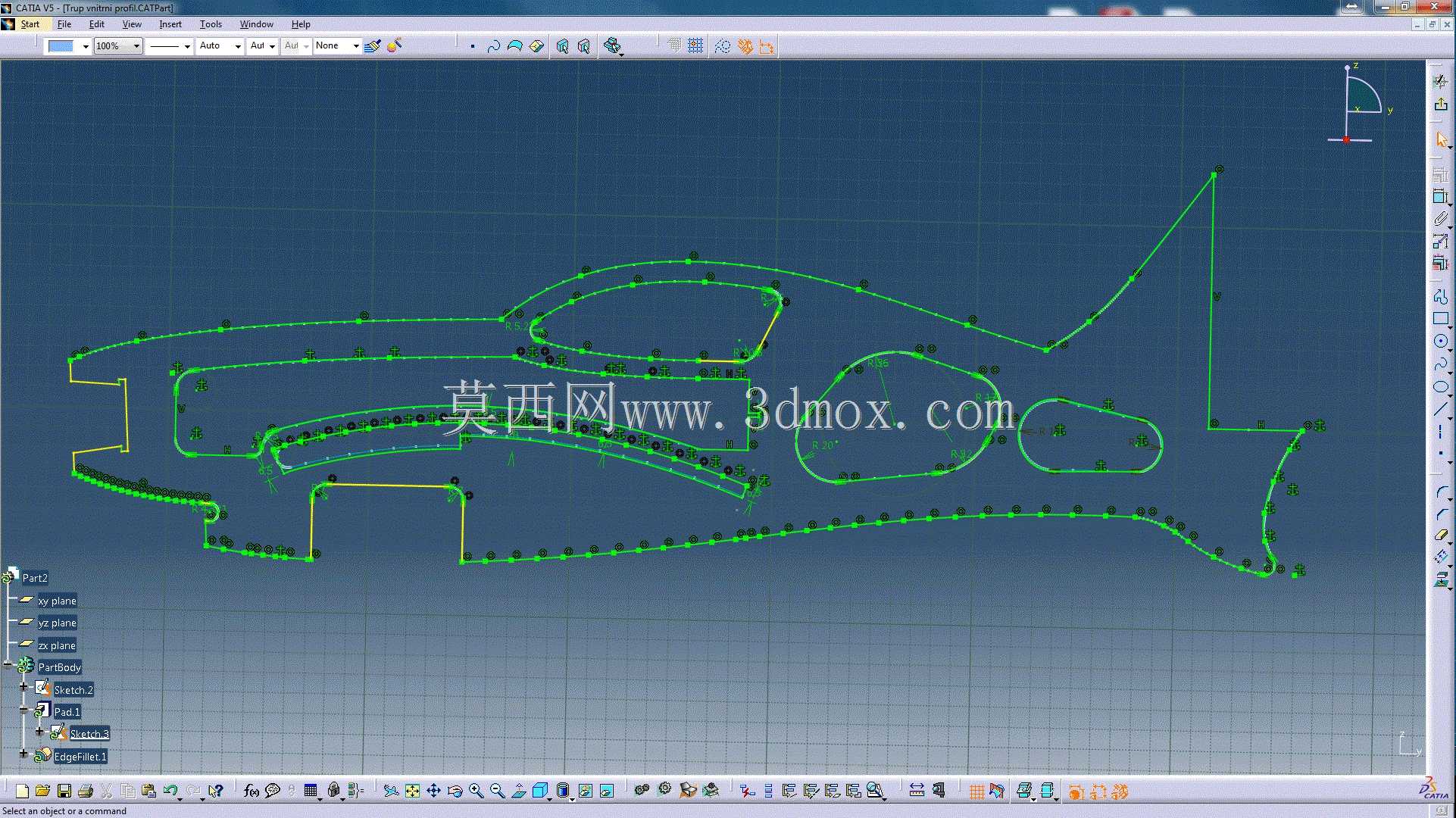Toggle Snap to Point
Viewport: 1456px width, 818px height.
695,46
